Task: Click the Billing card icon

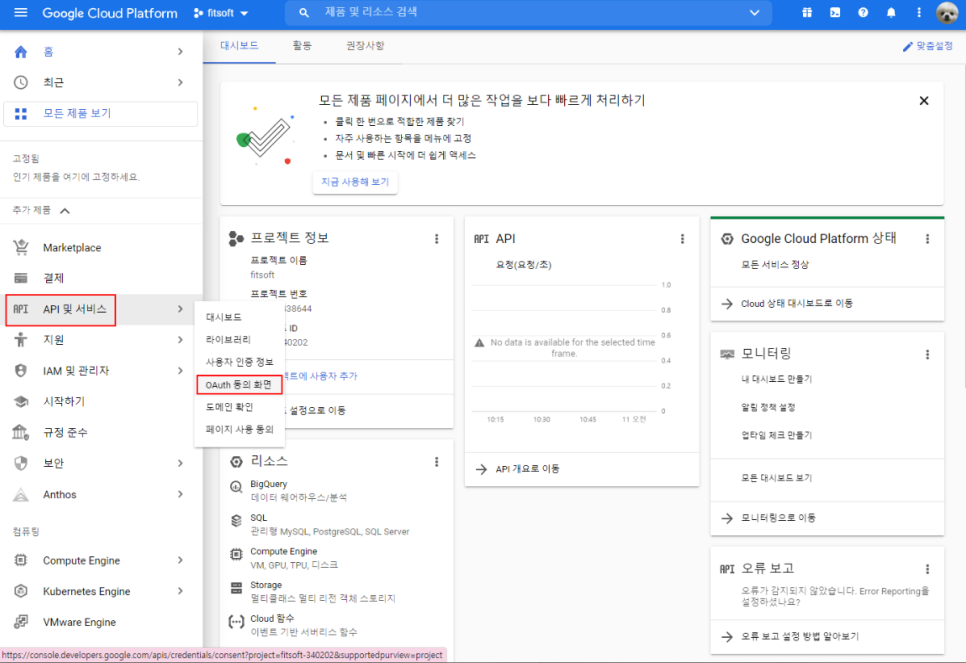Action: [21, 278]
